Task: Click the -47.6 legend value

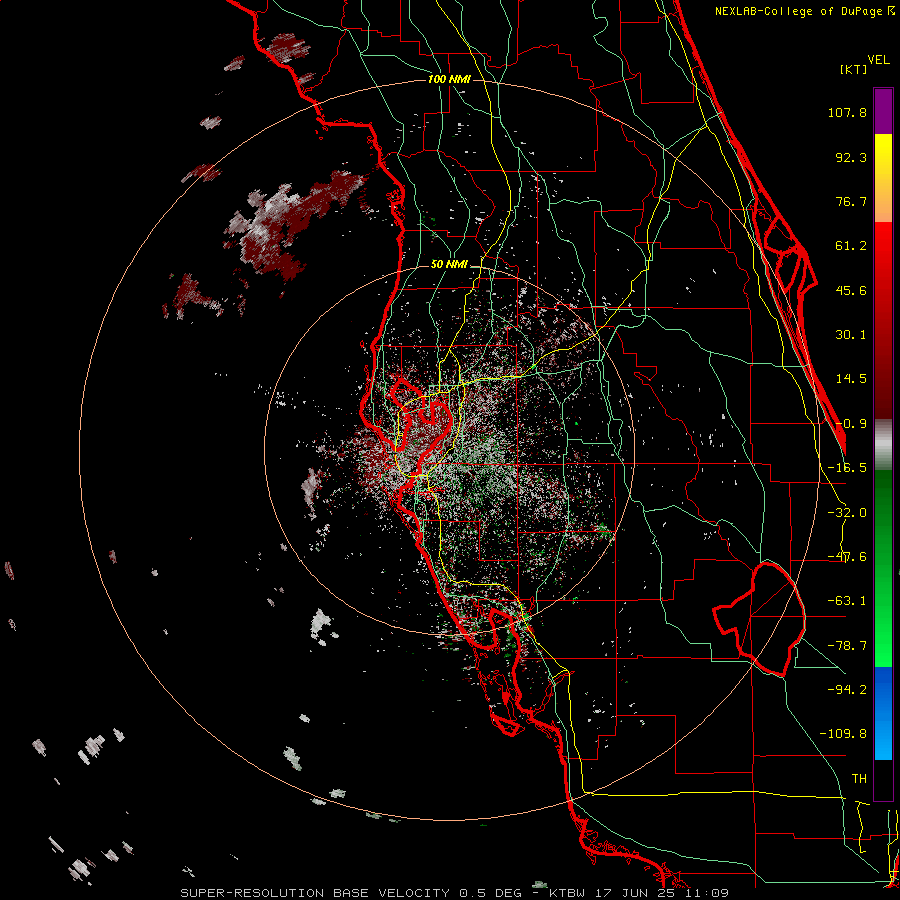Action: [847, 557]
